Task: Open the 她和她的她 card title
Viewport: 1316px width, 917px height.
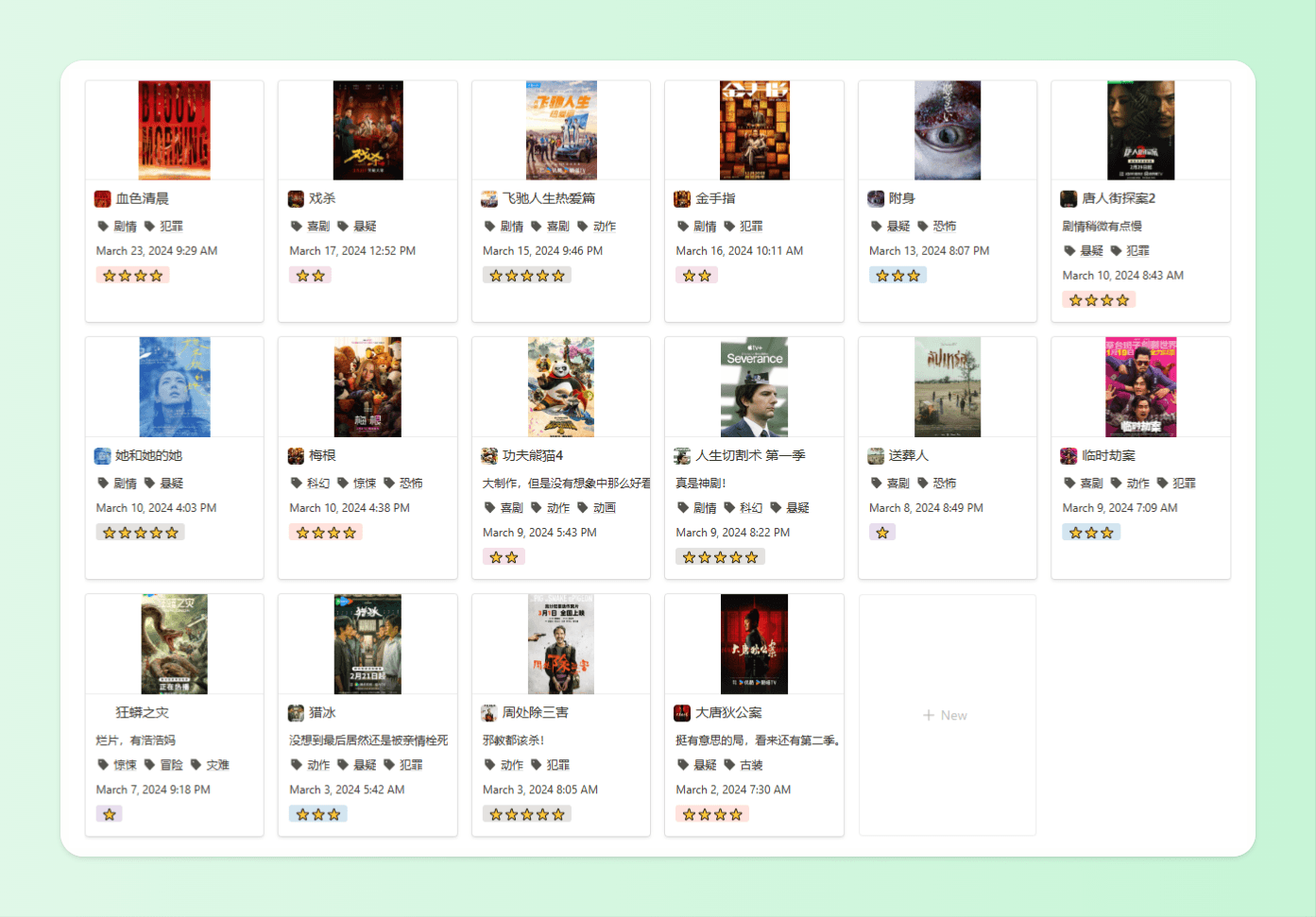Action: 148,455
